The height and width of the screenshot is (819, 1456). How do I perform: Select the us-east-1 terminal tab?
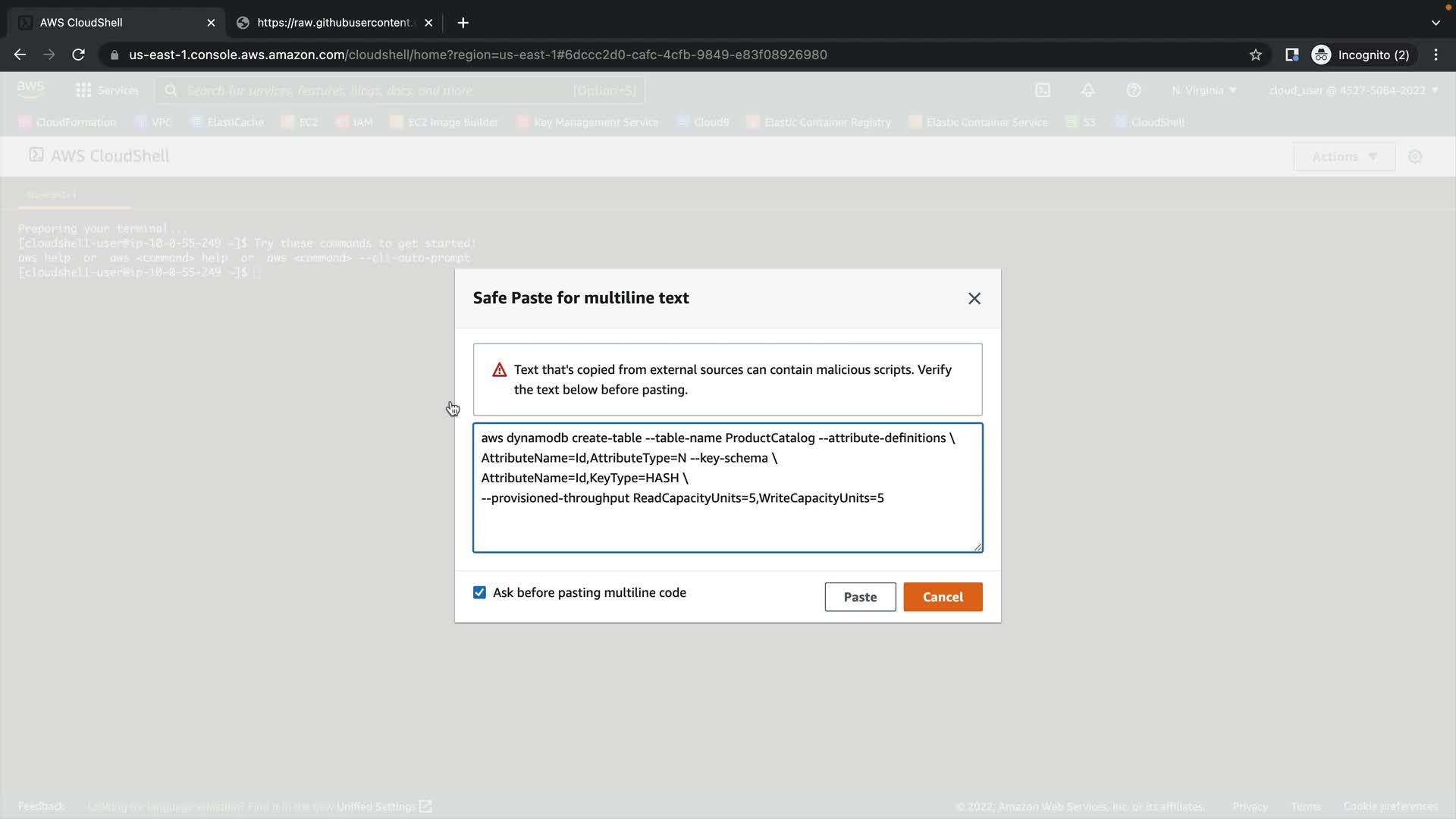[x=52, y=195]
